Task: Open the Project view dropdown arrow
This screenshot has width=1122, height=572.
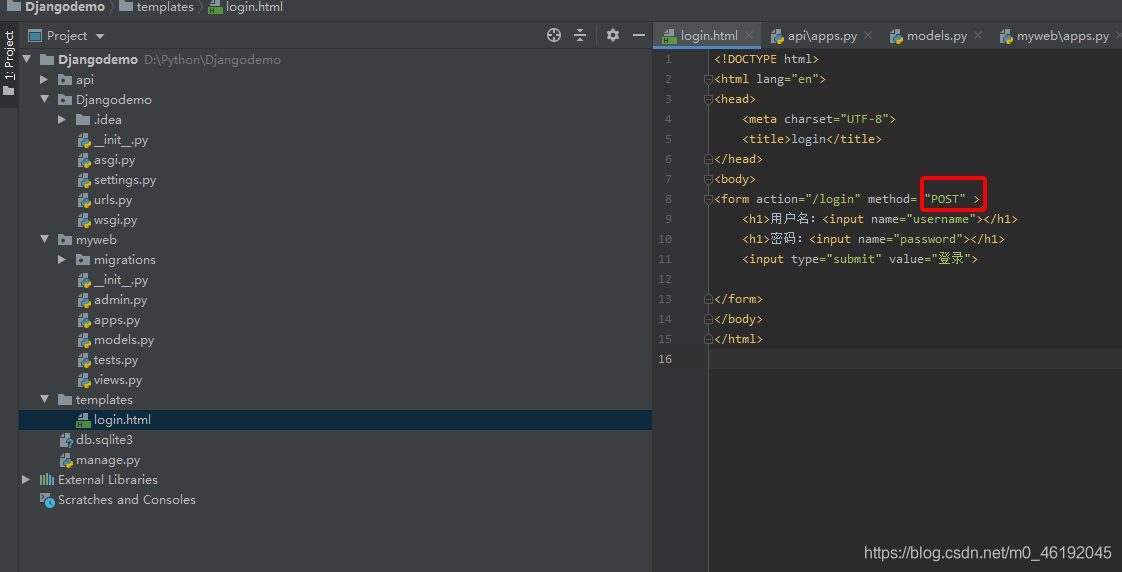Action: 100,36
